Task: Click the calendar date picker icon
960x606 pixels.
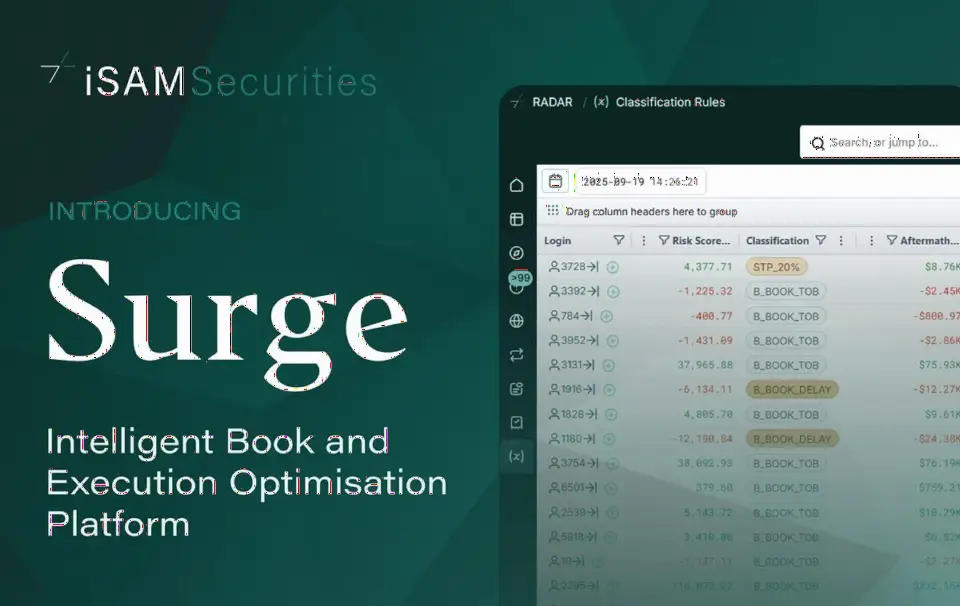Action: (x=555, y=181)
